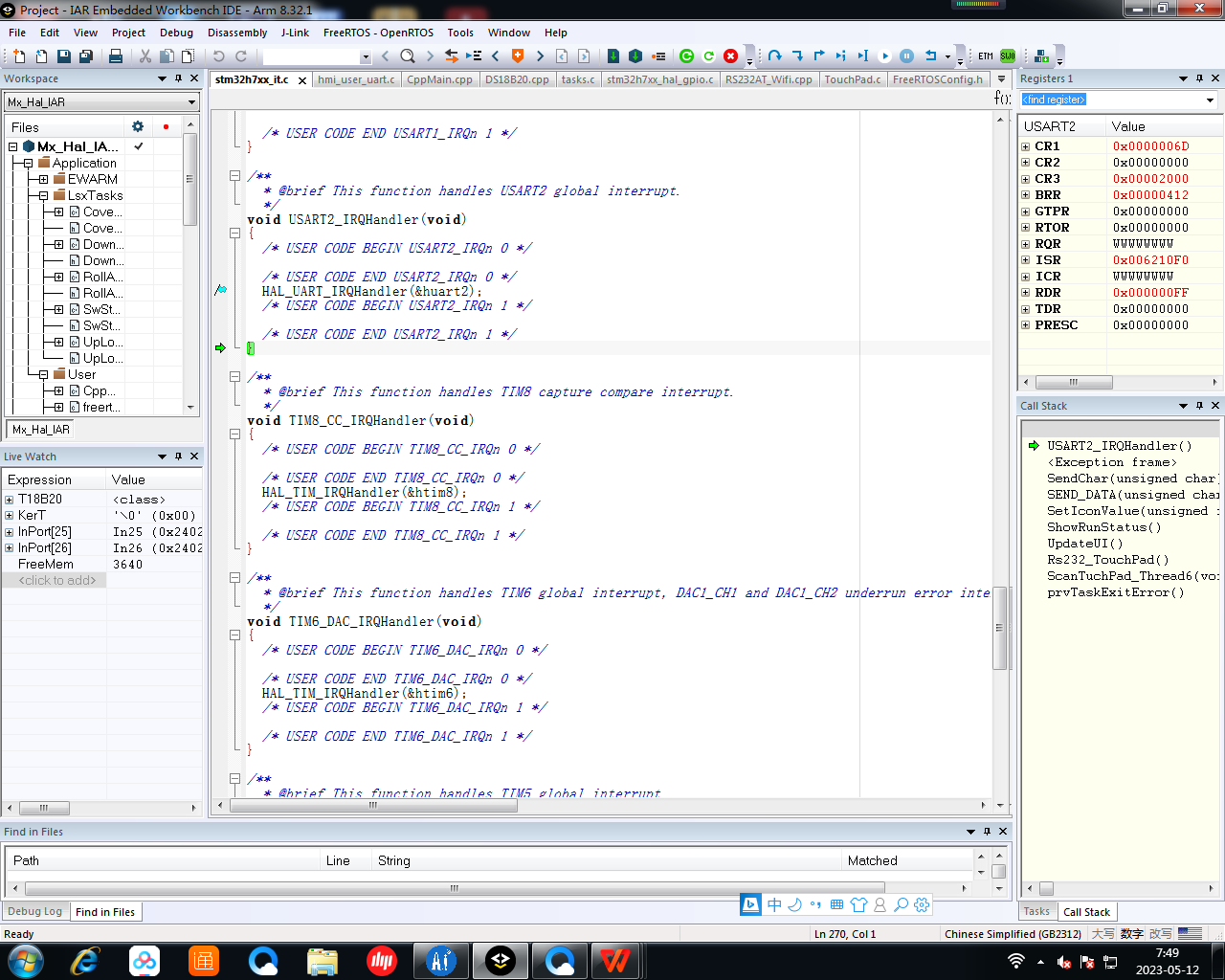1225x980 pixels.
Task: Click the Step Over debug icon
Action: coord(775,56)
